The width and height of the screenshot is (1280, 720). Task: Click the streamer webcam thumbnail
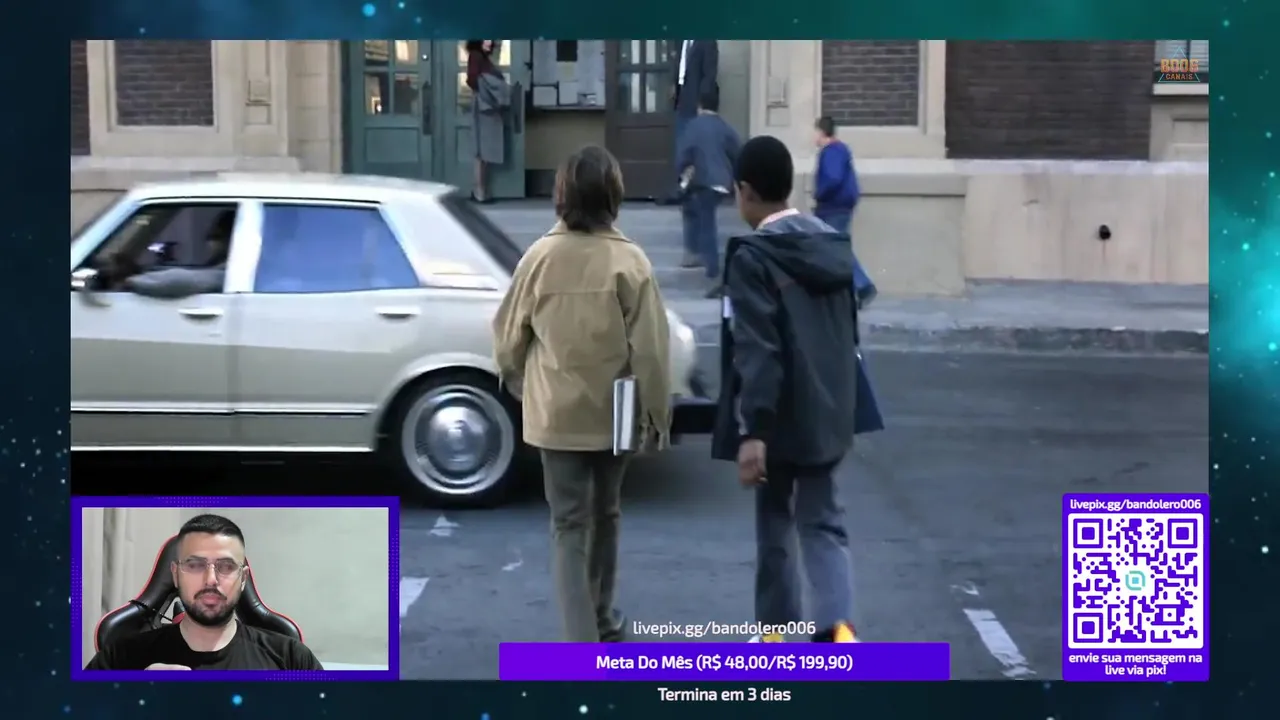[x=235, y=588]
